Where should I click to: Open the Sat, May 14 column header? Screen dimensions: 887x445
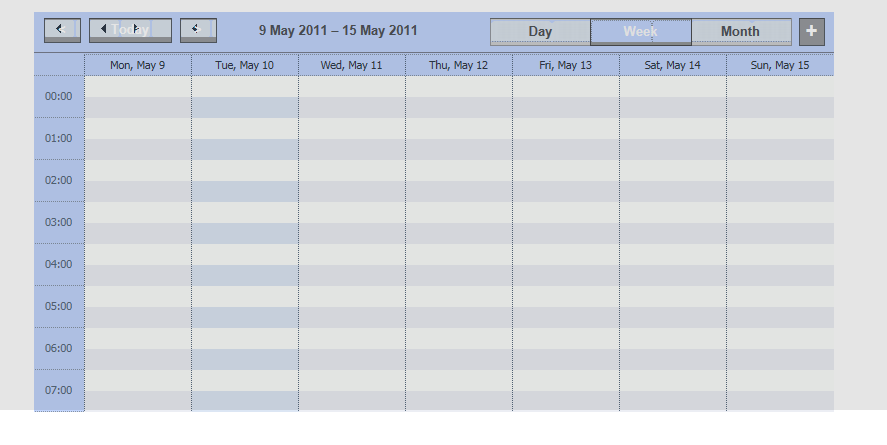[x=672, y=65]
